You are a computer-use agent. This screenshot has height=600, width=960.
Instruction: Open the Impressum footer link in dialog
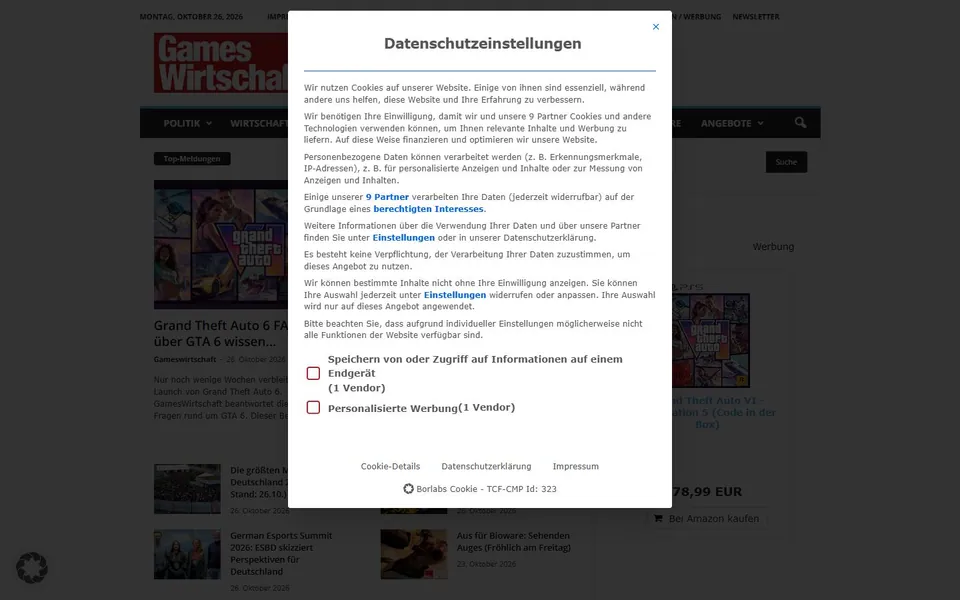pyautogui.click(x=576, y=467)
